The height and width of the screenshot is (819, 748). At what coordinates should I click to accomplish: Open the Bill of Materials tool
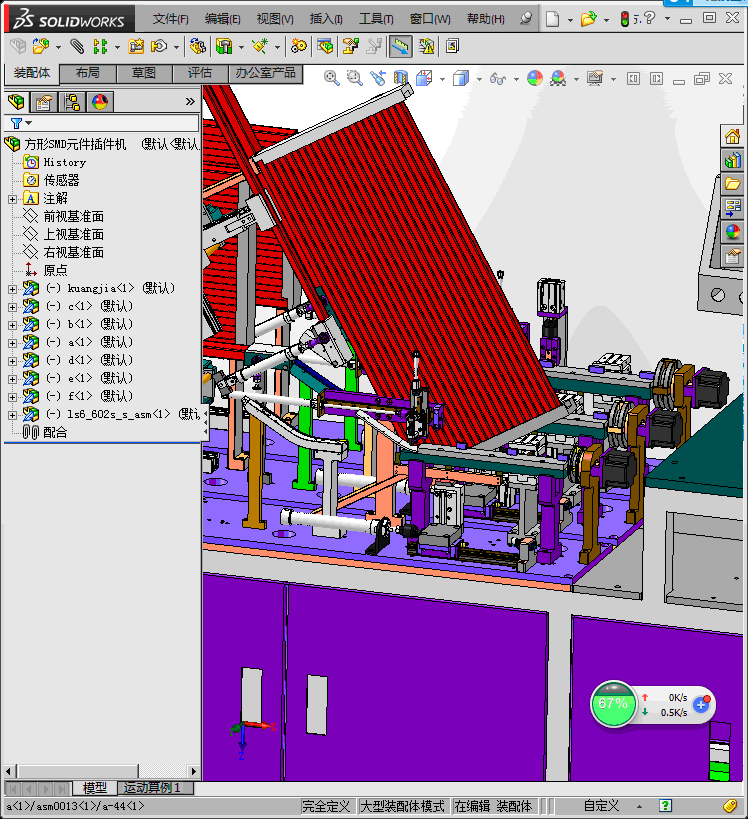click(x=325, y=46)
